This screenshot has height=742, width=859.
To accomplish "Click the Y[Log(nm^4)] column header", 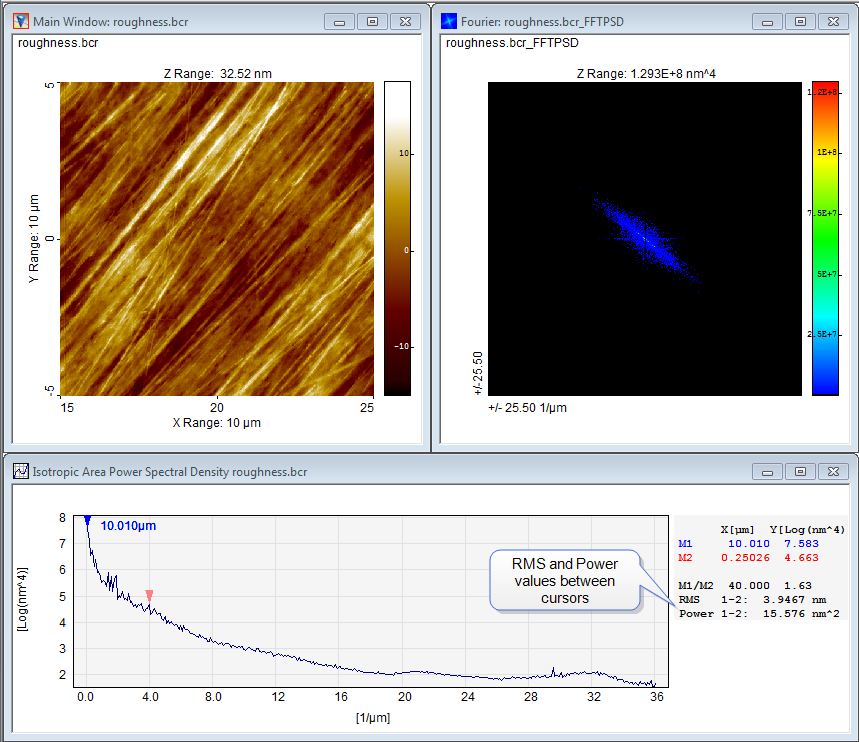I will [807, 529].
